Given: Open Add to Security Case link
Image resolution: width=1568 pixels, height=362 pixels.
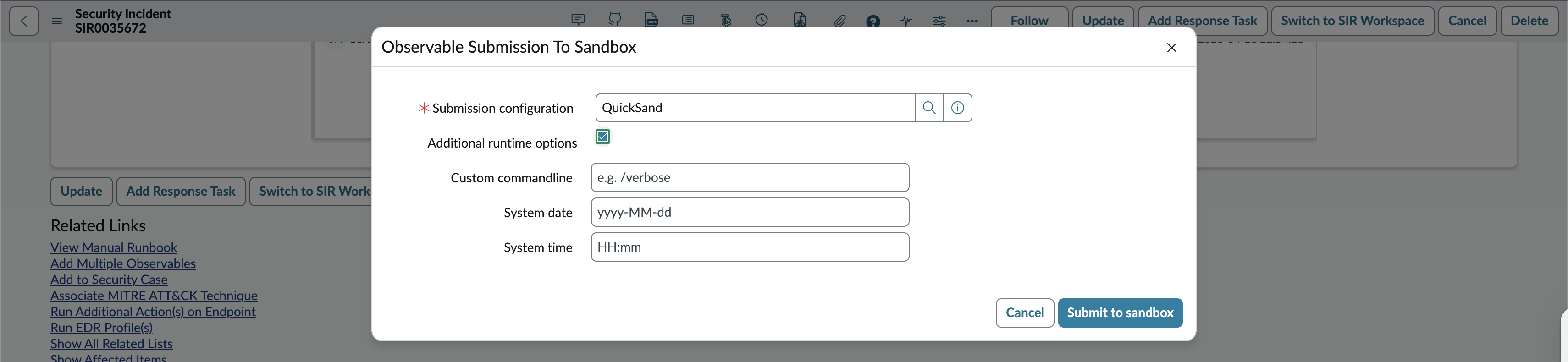Looking at the screenshot, I should (x=109, y=280).
